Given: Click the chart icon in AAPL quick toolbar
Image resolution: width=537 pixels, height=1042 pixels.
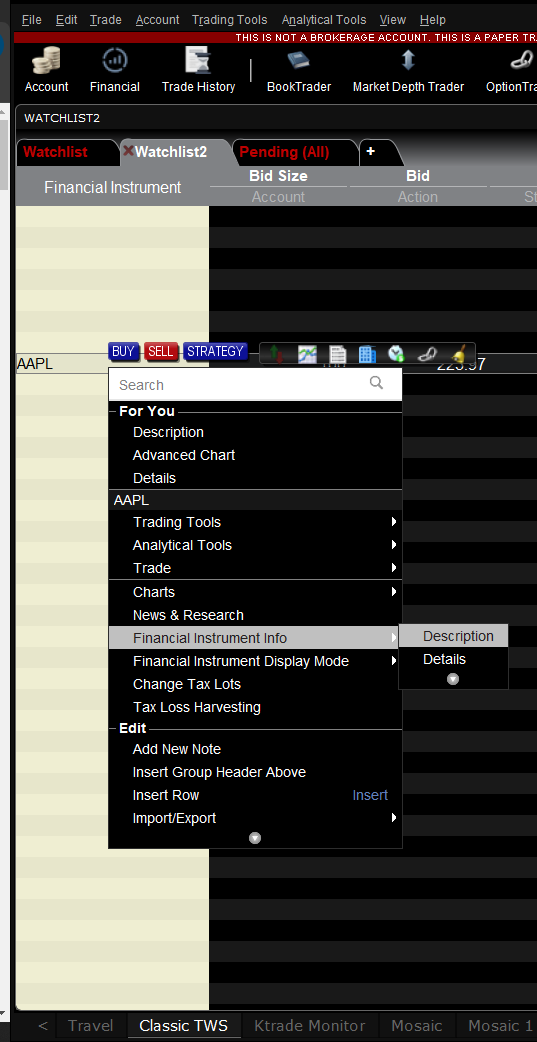Looking at the screenshot, I should [307, 354].
